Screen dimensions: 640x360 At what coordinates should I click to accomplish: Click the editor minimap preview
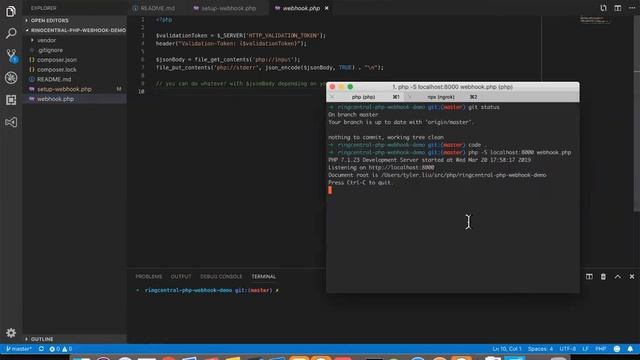(595, 20)
